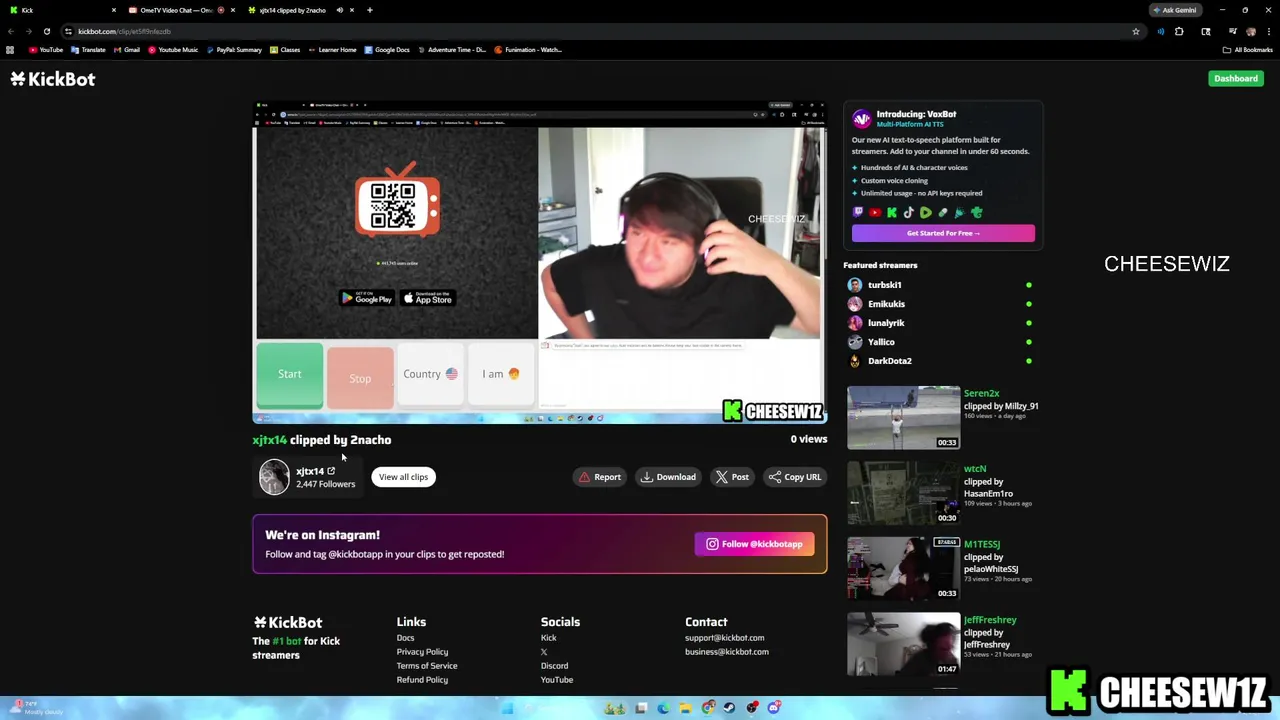1280x720 pixels.
Task: Open a new tab with the plus icon
Action: [369, 10]
